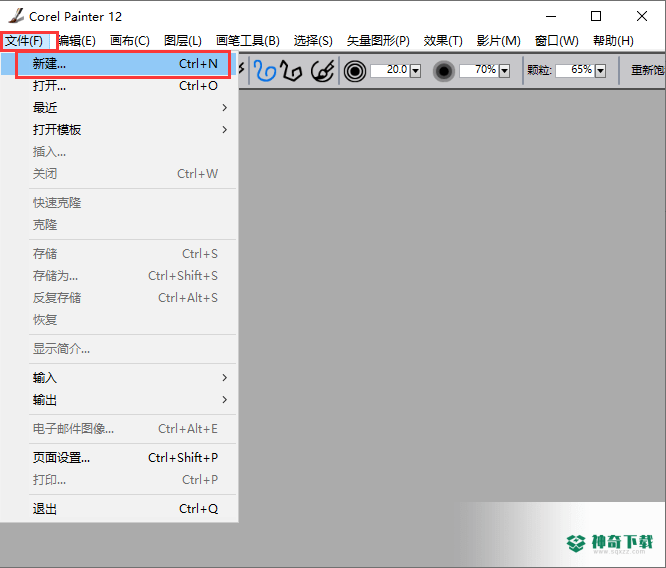Expand the 打开模板 submenu

click(x=119, y=130)
